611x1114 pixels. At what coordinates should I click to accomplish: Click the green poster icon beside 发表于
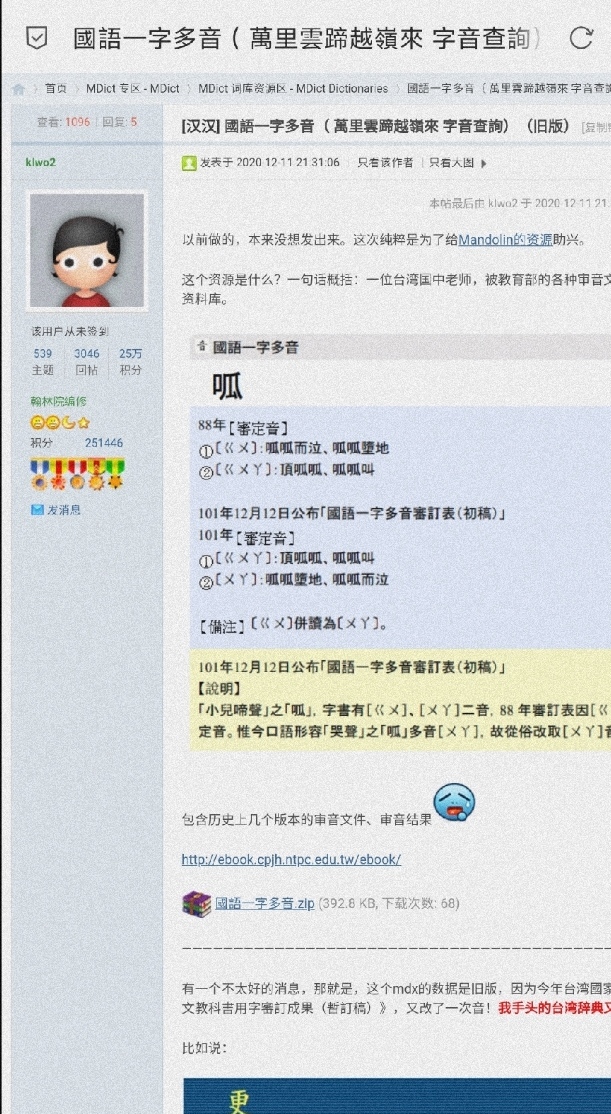click(x=189, y=163)
